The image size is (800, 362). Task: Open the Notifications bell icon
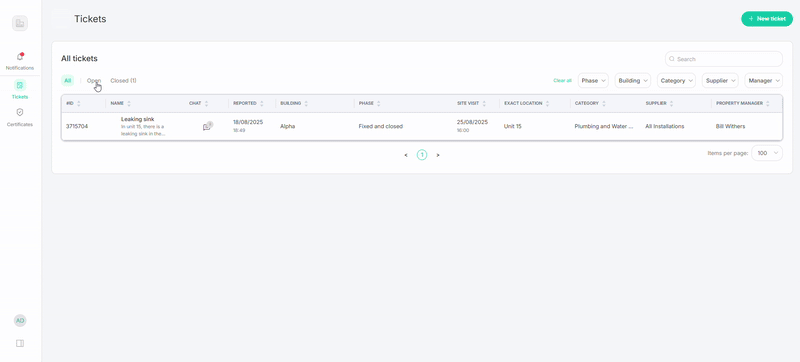(x=20, y=57)
